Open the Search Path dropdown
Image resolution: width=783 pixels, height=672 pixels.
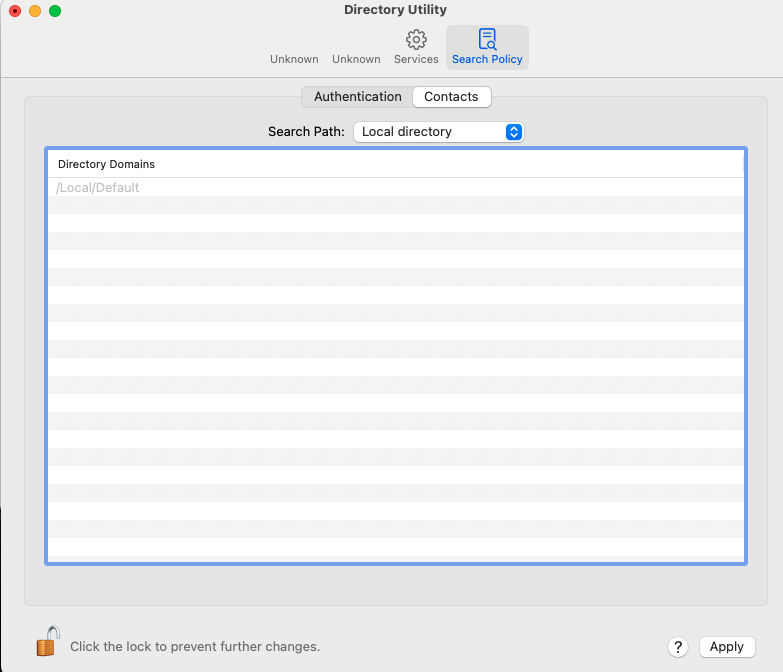[438, 132]
